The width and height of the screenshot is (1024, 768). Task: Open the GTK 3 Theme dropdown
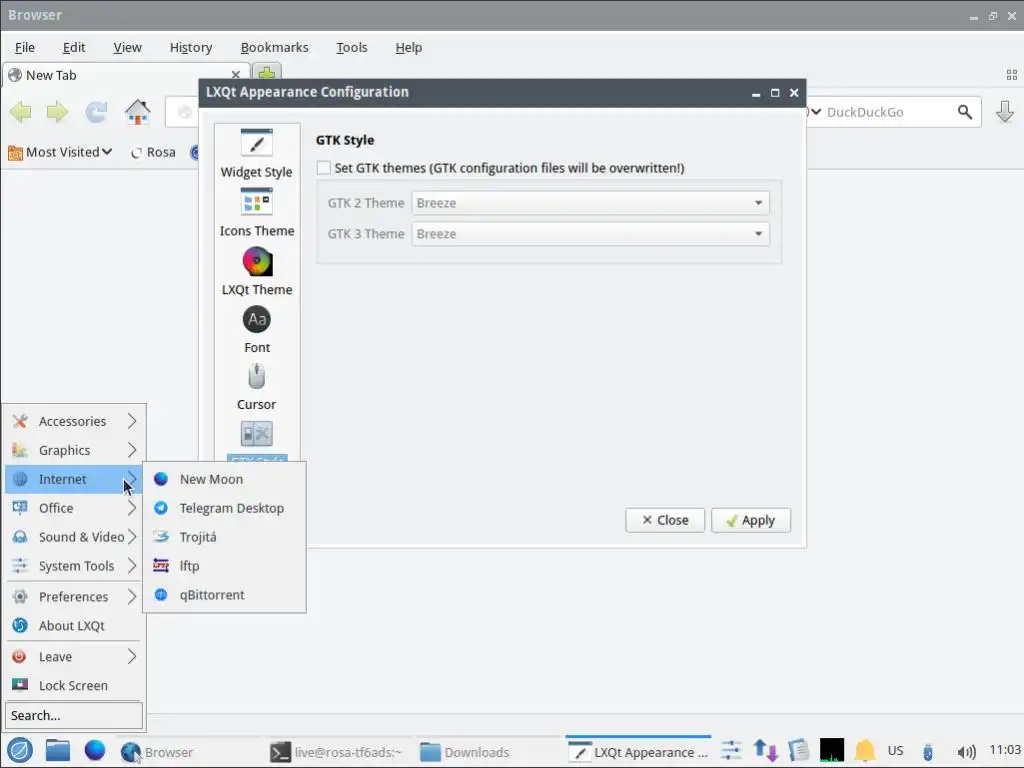[590, 234]
